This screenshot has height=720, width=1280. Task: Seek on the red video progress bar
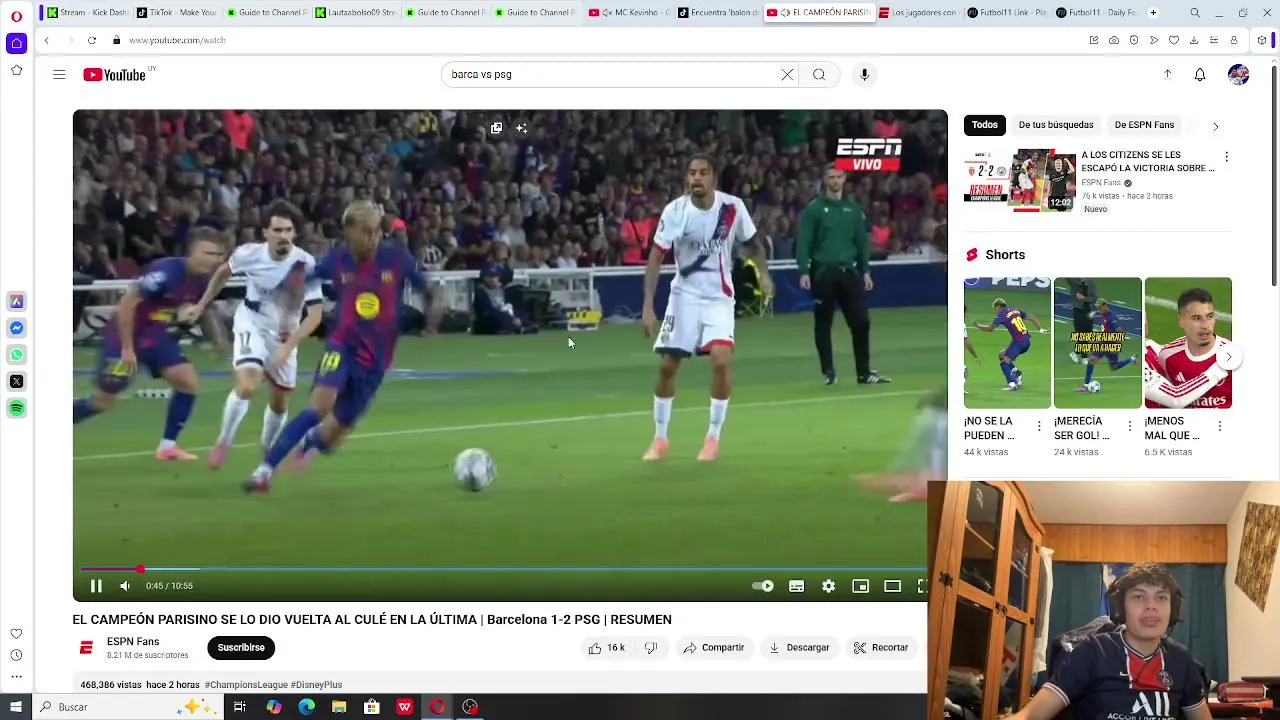(504, 569)
